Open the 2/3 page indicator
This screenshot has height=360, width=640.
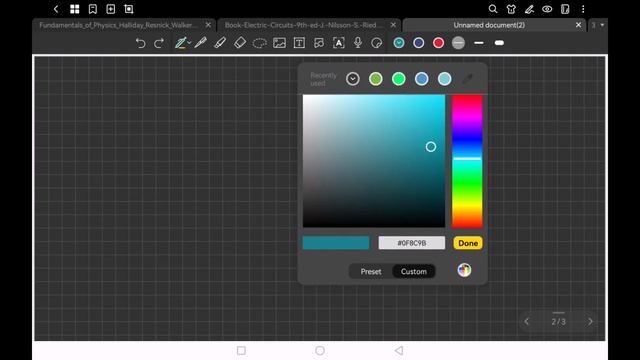558,322
